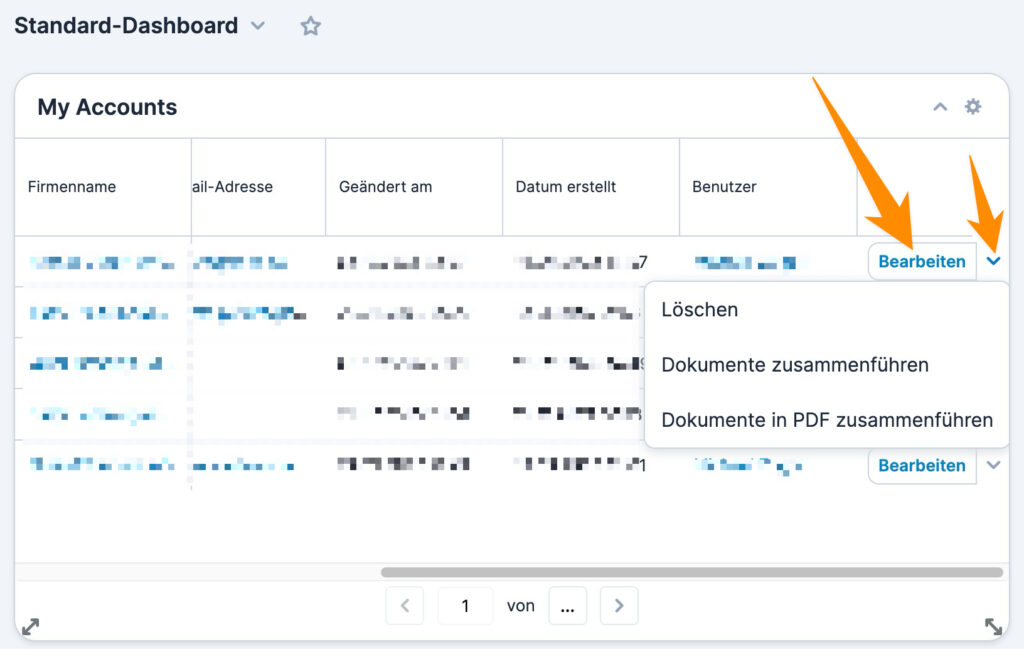
Task: Click the resize handle in the bottom-left corner
Action: click(30, 626)
